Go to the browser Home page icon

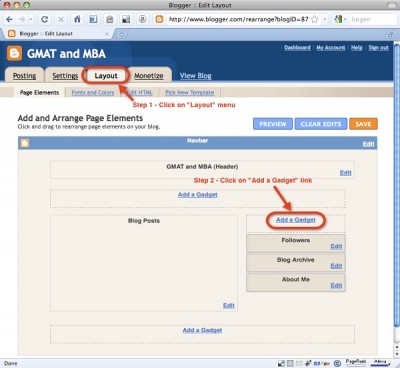pos(77,19)
